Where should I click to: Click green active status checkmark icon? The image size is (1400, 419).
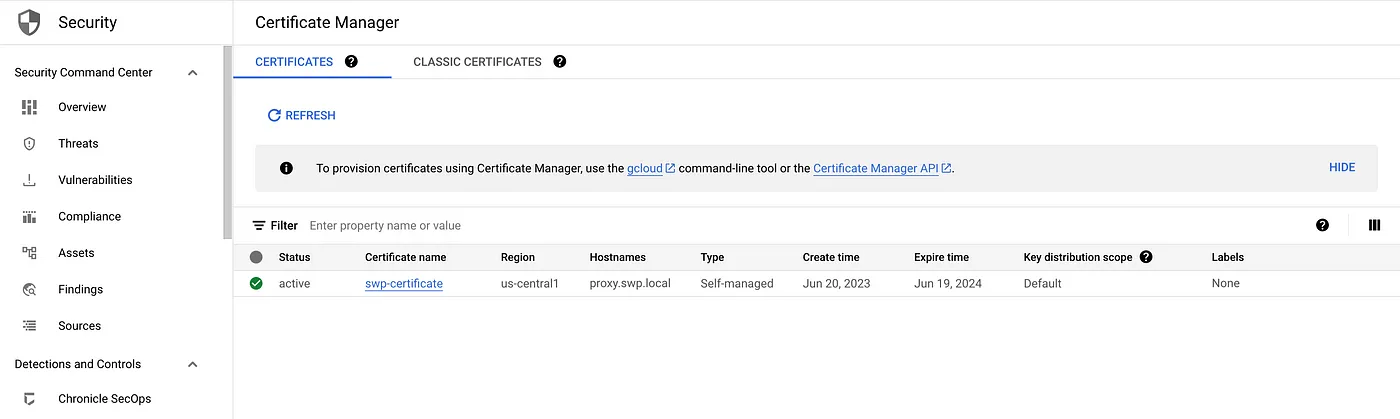[x=256, y=283]
